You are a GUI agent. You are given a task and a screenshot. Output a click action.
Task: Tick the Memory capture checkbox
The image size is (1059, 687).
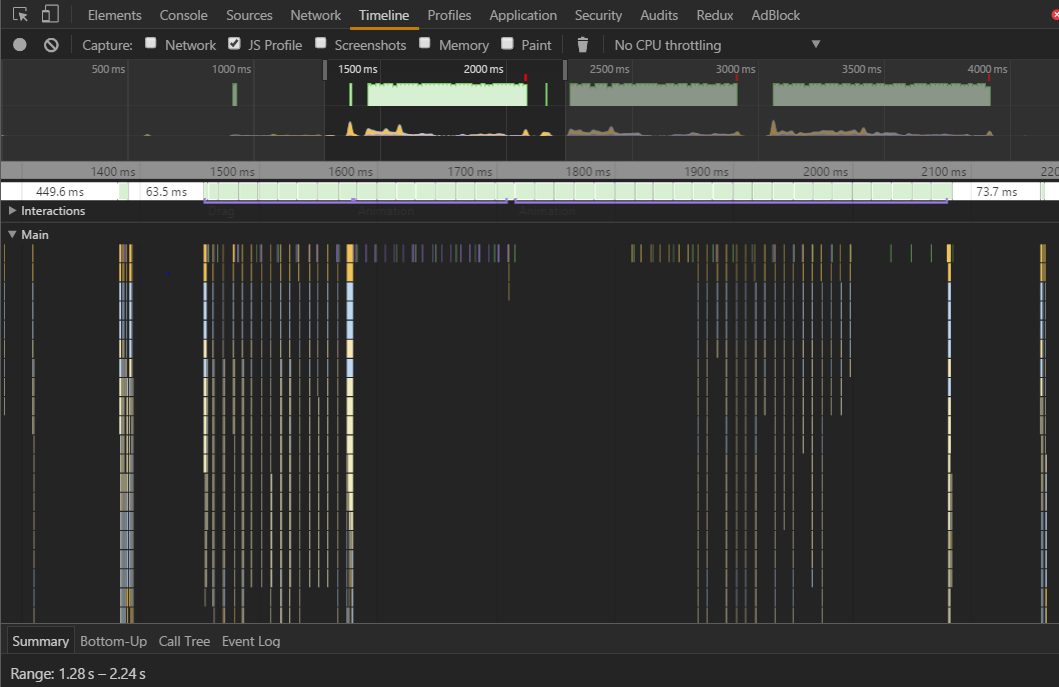point(425,44)
